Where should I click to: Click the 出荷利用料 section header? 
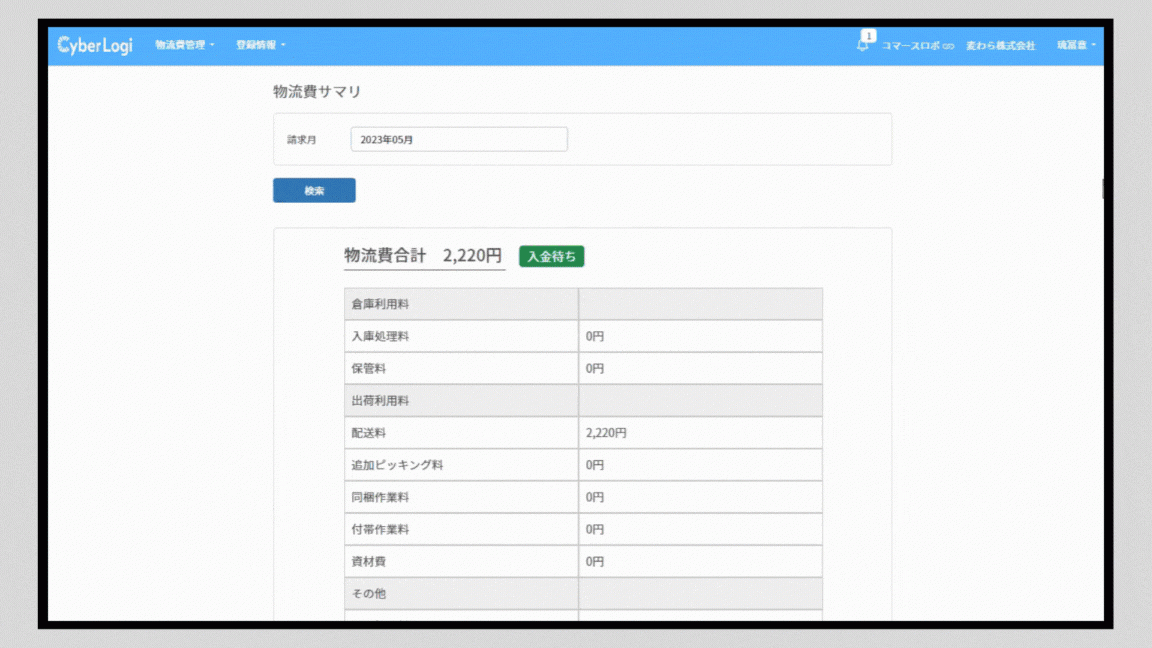(x=381, y=400)
